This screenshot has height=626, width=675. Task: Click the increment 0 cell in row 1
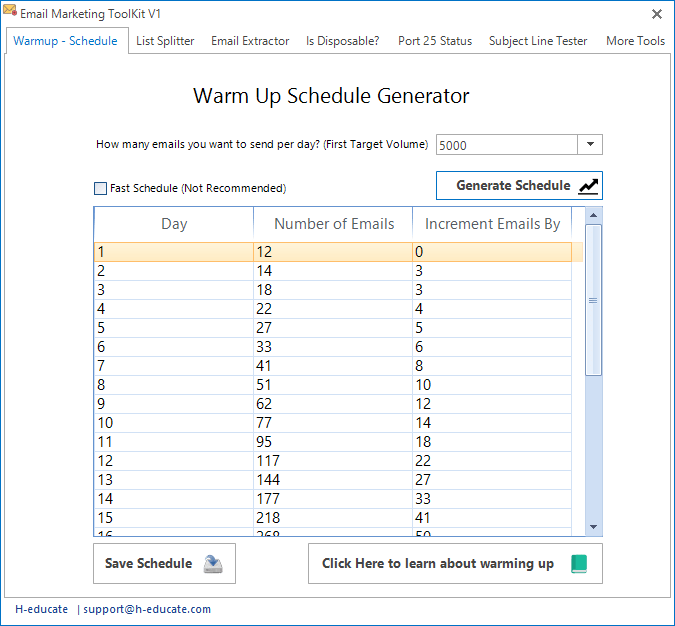[492, 252]
